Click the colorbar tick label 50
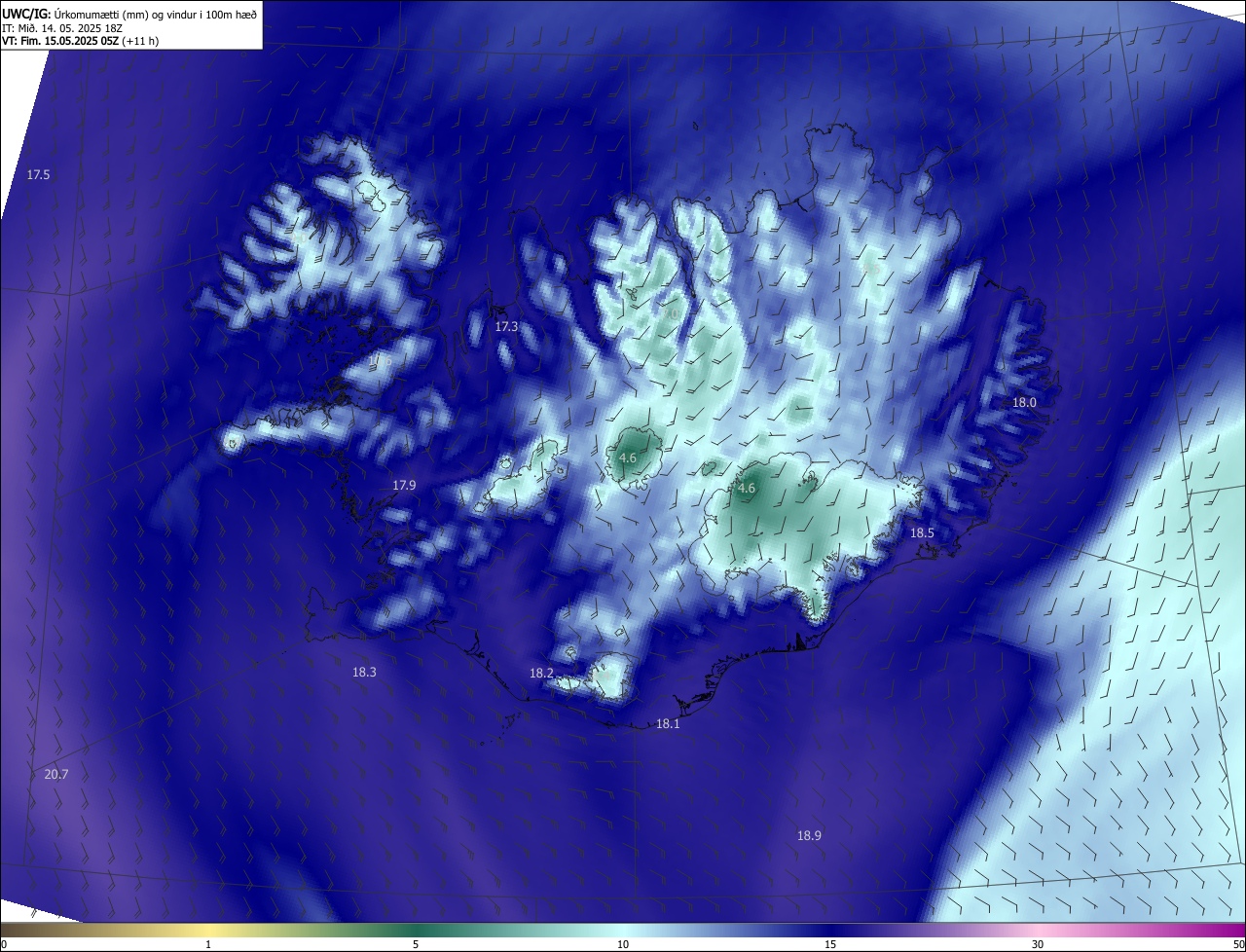 tap(1238, 944)
